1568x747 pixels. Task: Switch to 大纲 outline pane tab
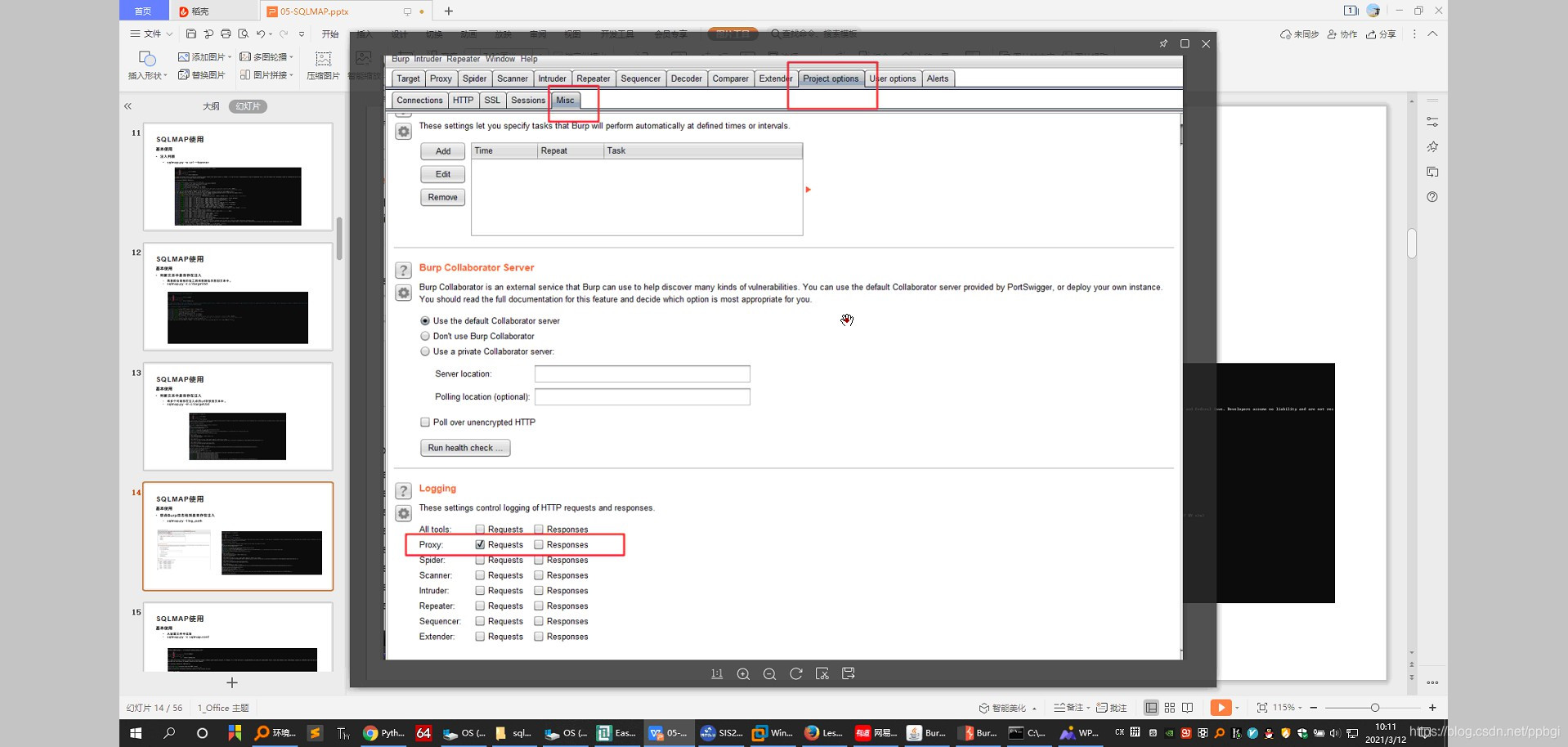point(211,106)
